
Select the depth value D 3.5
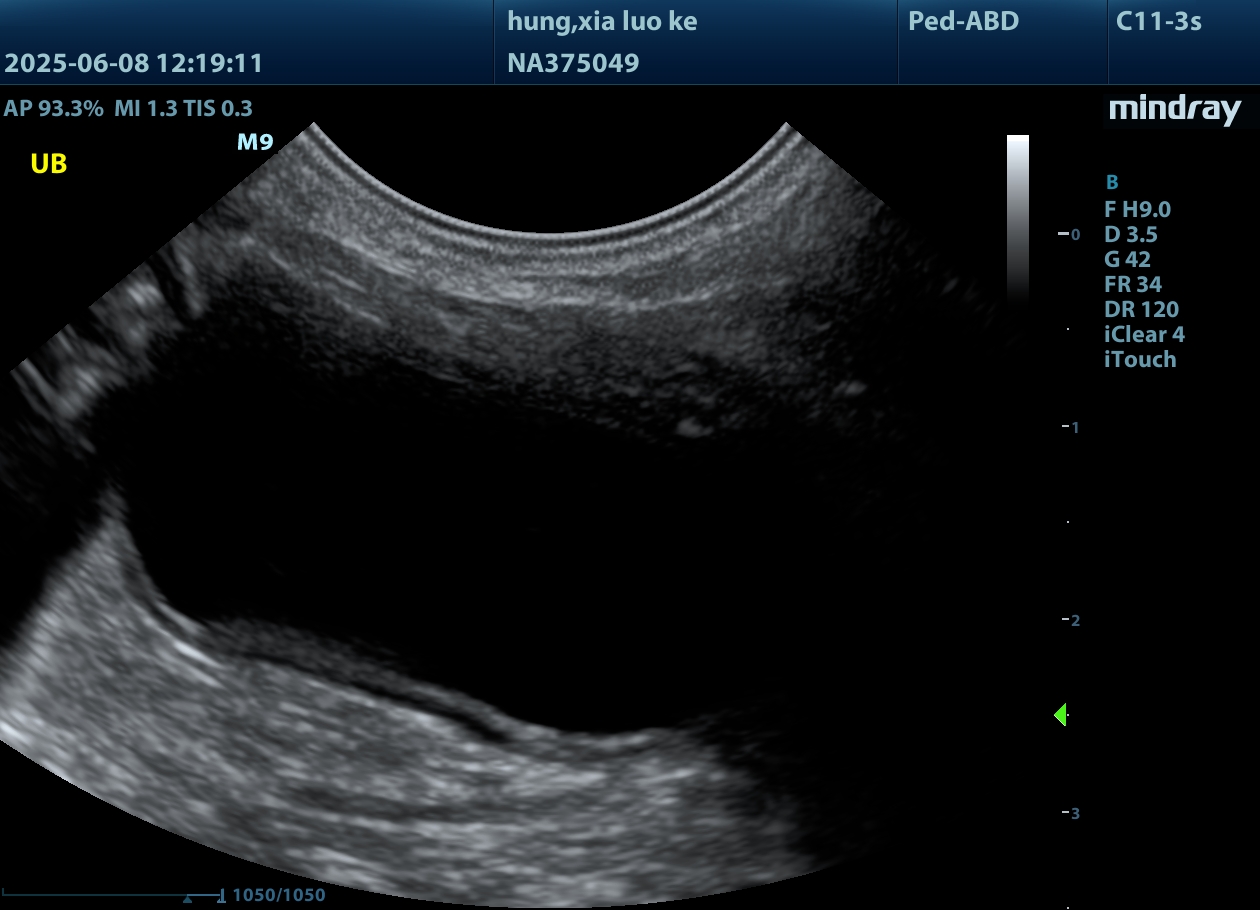coord(1130,235)
